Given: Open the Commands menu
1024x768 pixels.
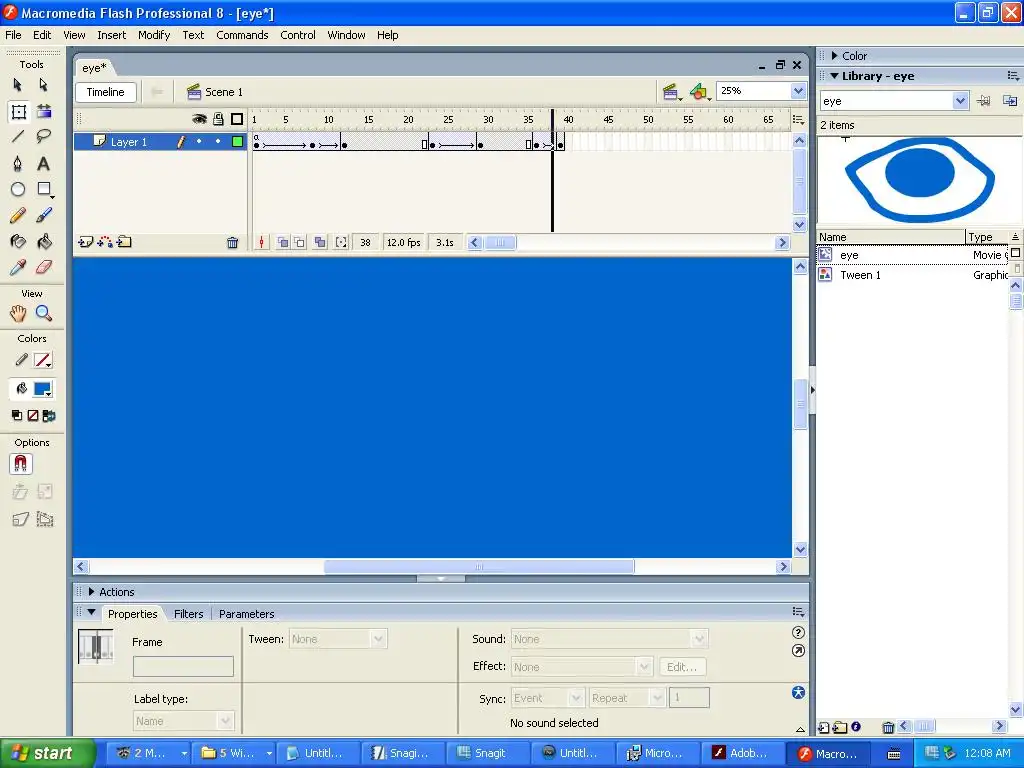Looking at the screenshot, I should click(242, 35).
